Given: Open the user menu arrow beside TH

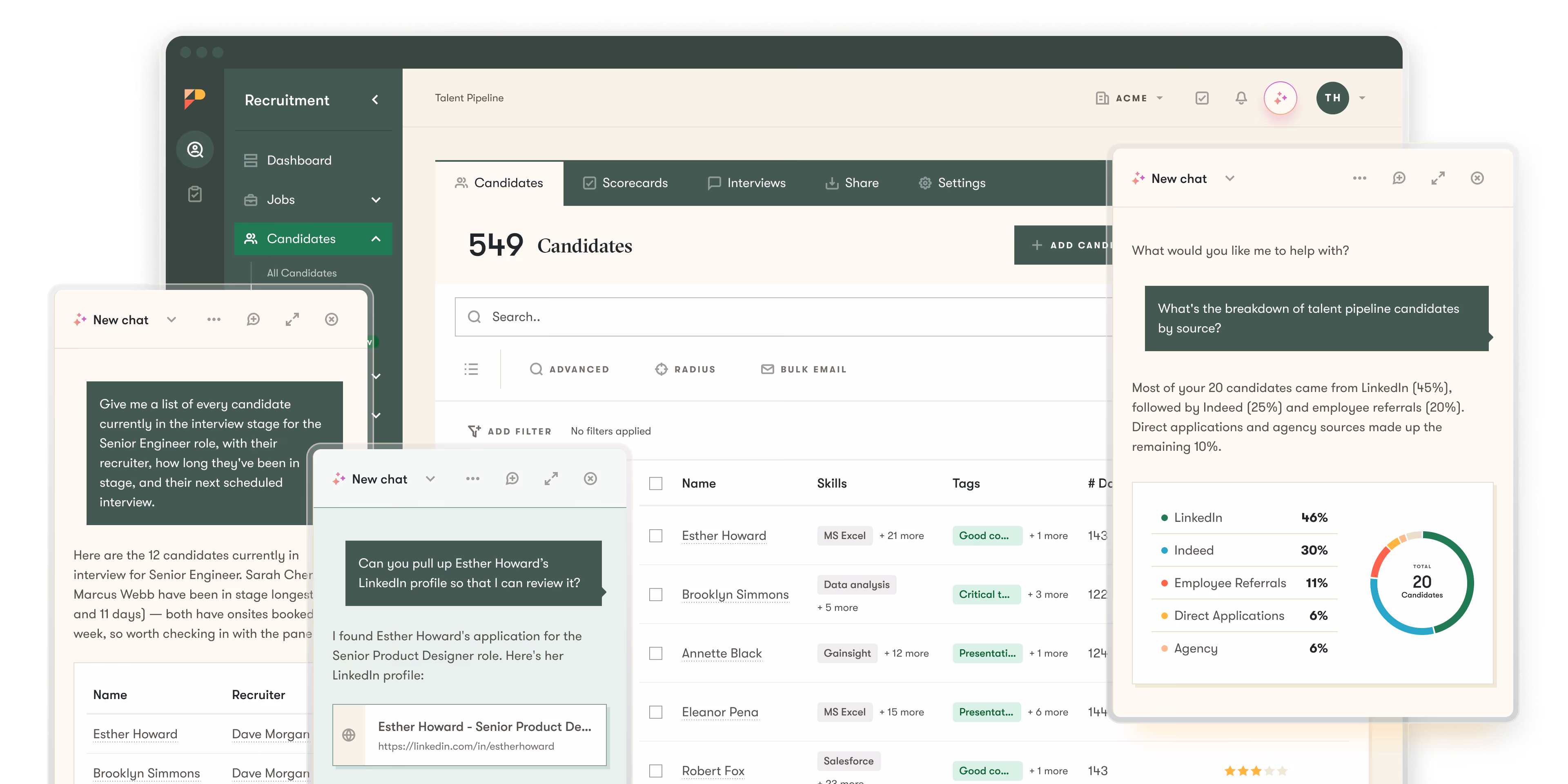Looking at the screenshot, I should tap(1362, 98).
